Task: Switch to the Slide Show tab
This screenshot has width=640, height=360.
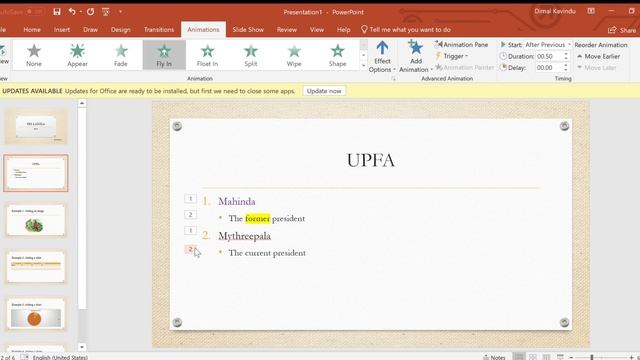Action: [248, 29]
